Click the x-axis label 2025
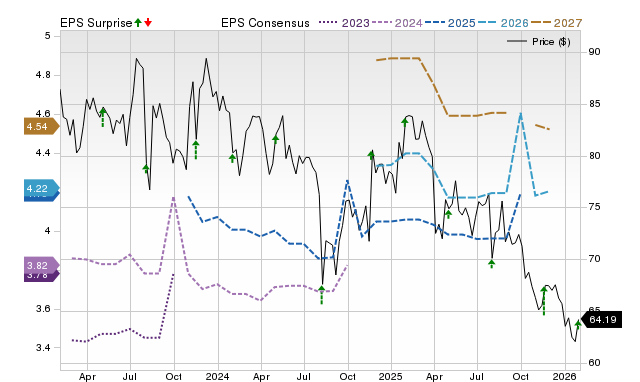Image resolution: width=640 pixels, height=382 pixels. [390, 376]
